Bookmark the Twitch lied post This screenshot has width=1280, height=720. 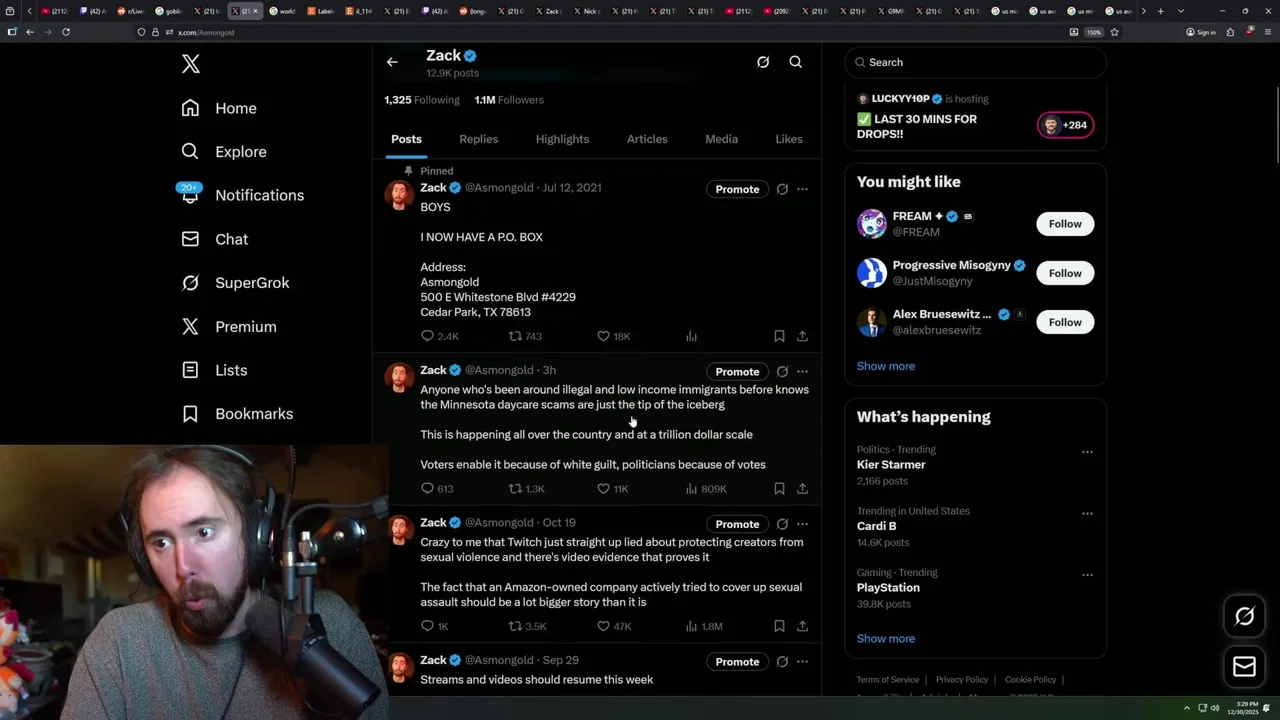[779, 626]
